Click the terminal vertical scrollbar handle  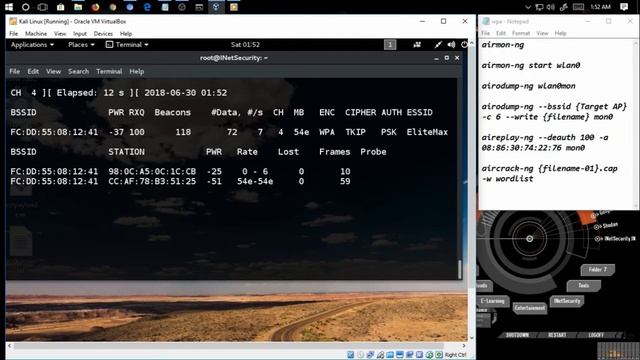(x=460, y=270)
